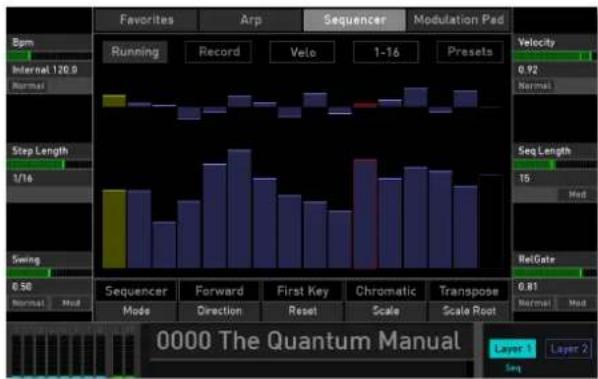
Task: Click the red-outlined velocity bar at step eleven
Action: pyautogui.click(x=365, y=214)
